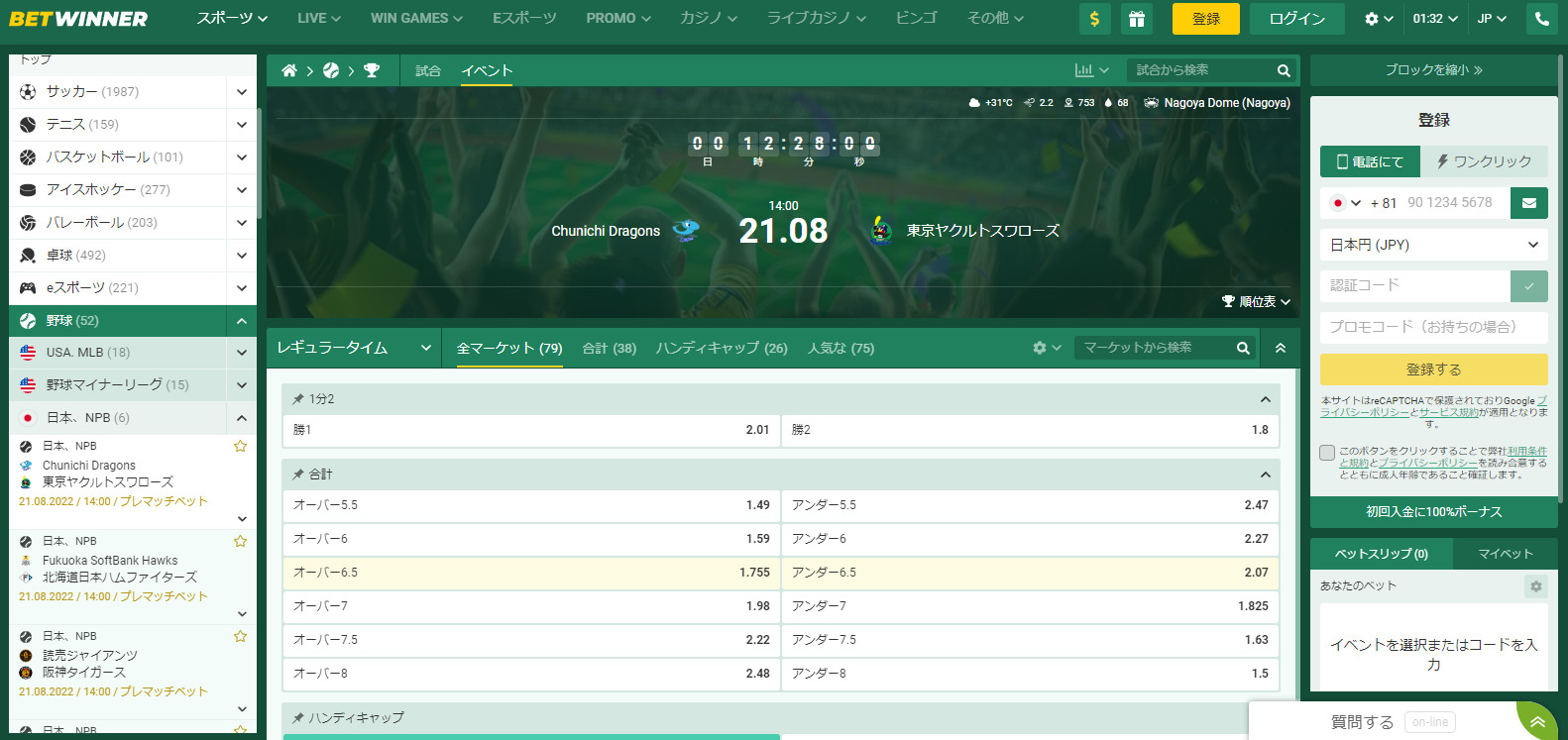Expand 順位表 standings
The width and height of the screenshot is (1568, 740).
(x=1256, y=301)
